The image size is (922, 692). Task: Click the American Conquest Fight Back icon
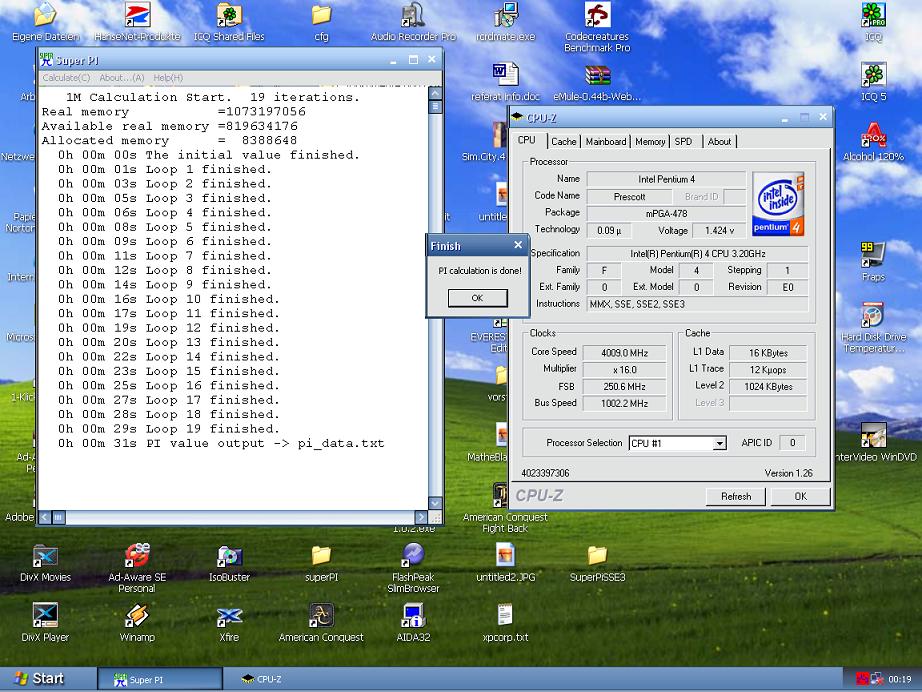(x=505, y=508)
